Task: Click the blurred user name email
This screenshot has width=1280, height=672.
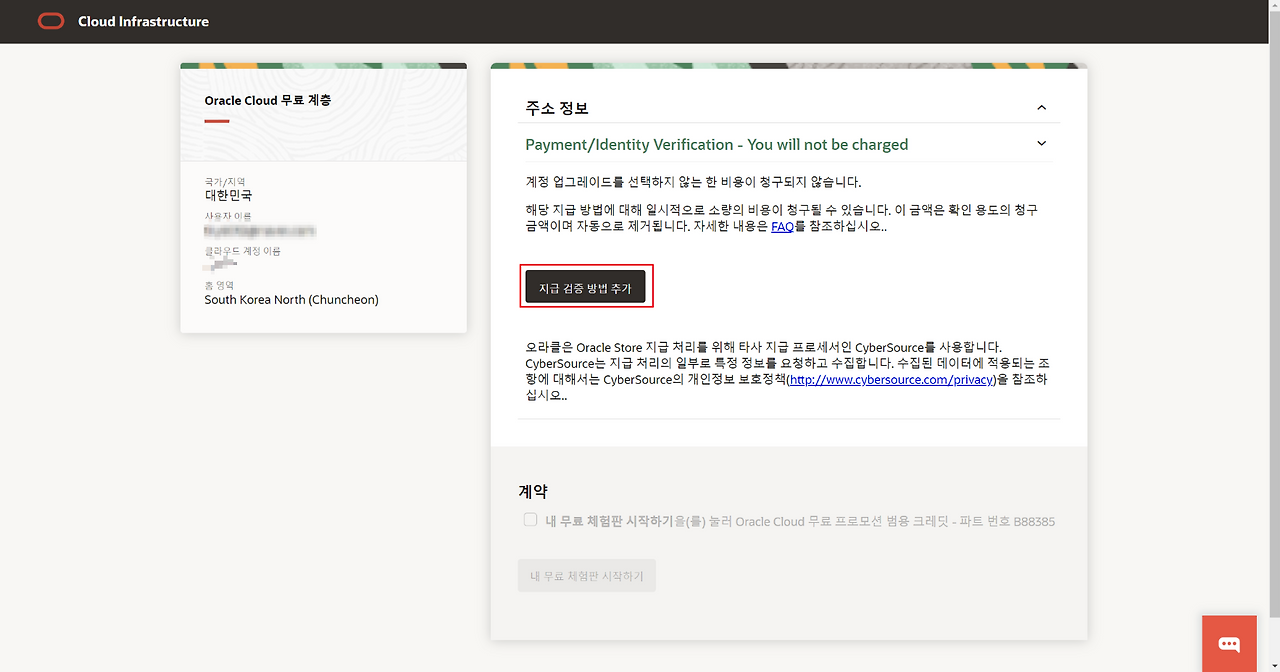Action: click(x=260, y=231)
